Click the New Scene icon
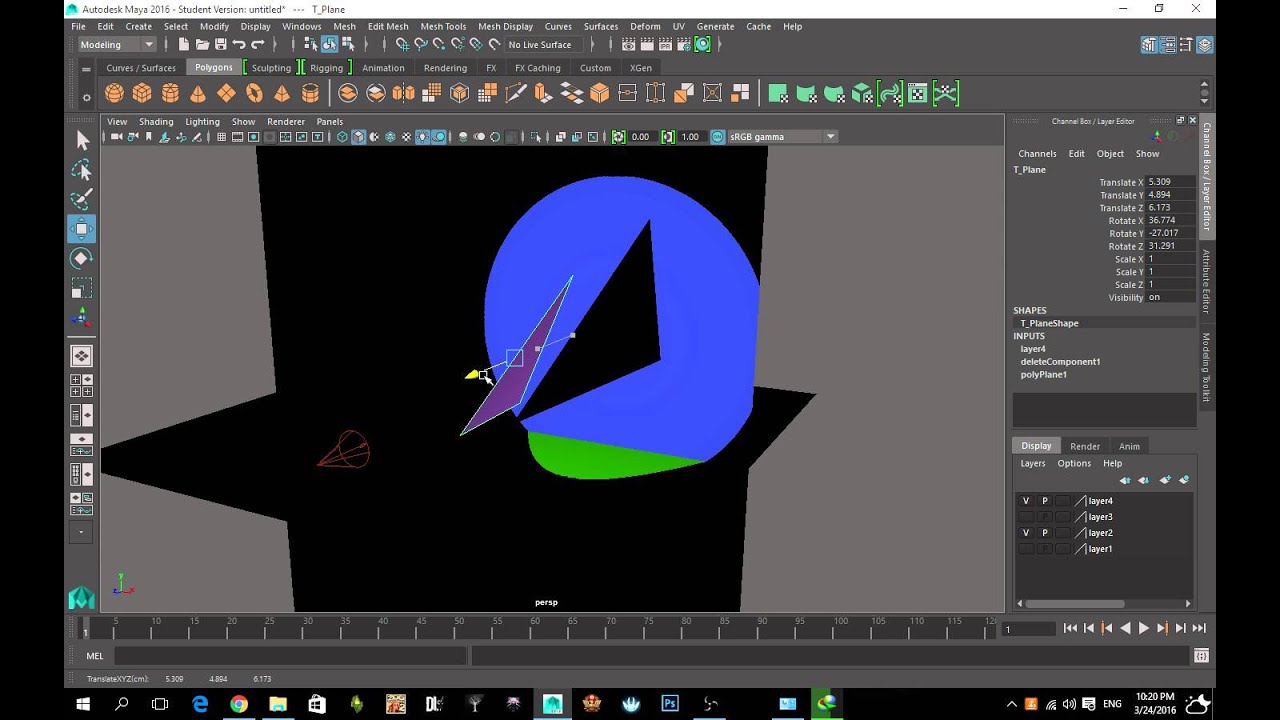 pyautogui.click(x=184, y=44)
